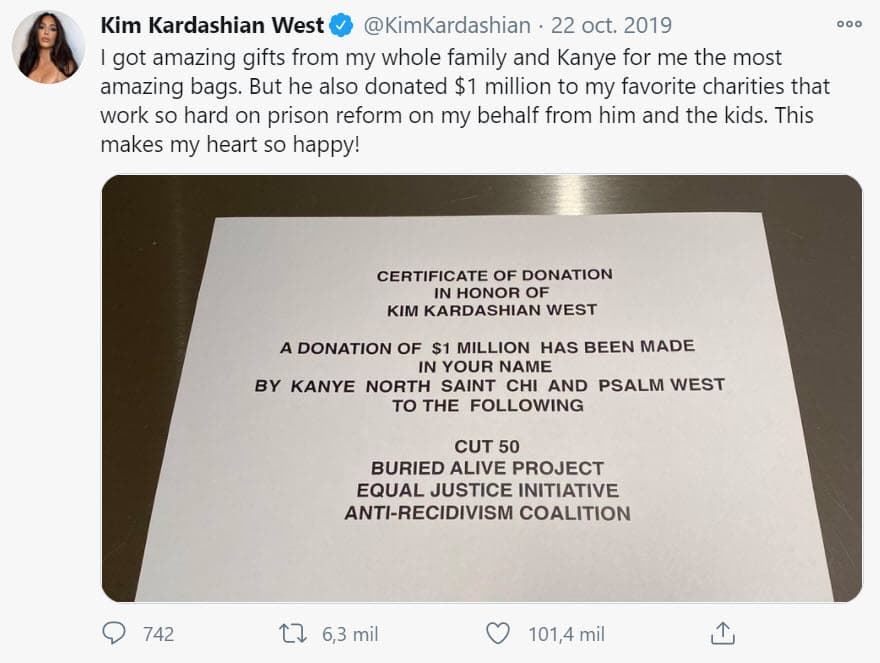This screenshot has width=880, height=663.
Task: Click the retweet arrows icon
Action: (x=294, y=633)
